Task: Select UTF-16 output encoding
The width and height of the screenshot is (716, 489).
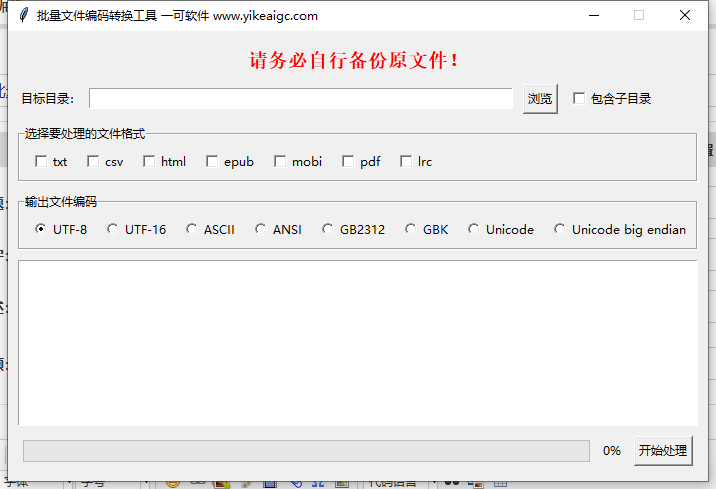Action: point(112,229)
